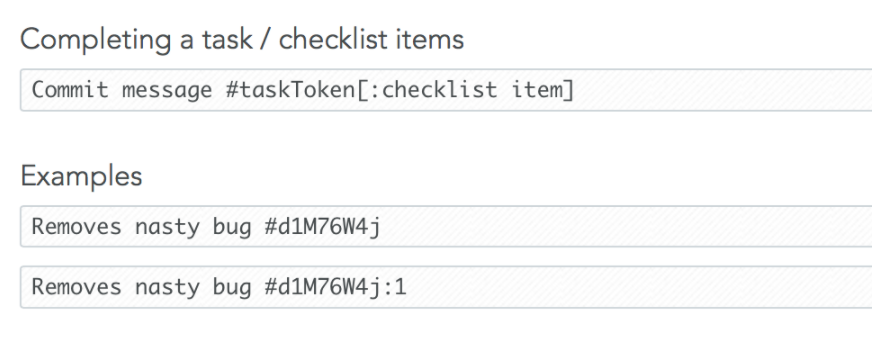This screenshot has width=872, height=362.
Task: Click the word 'nasty' in the first example
Action: (x=167, y=227)
